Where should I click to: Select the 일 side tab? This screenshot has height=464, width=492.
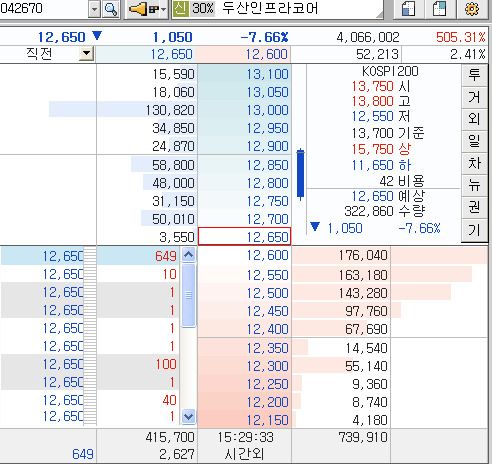click(474, 141)
